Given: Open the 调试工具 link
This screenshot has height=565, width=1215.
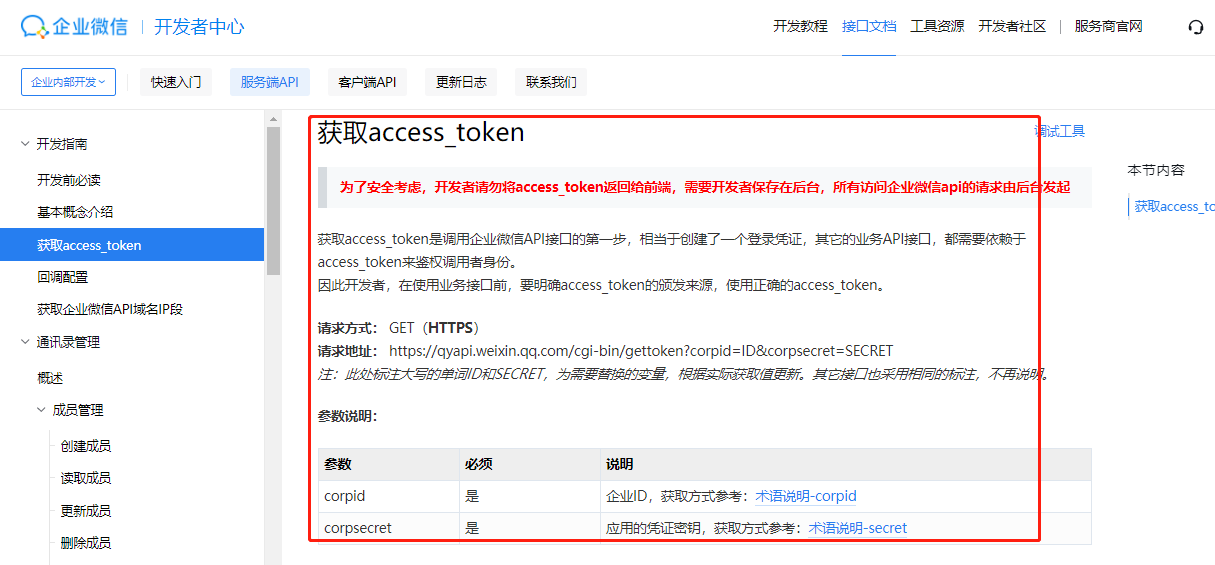Looking at the screenshot, I should (x=1059, y=131).
